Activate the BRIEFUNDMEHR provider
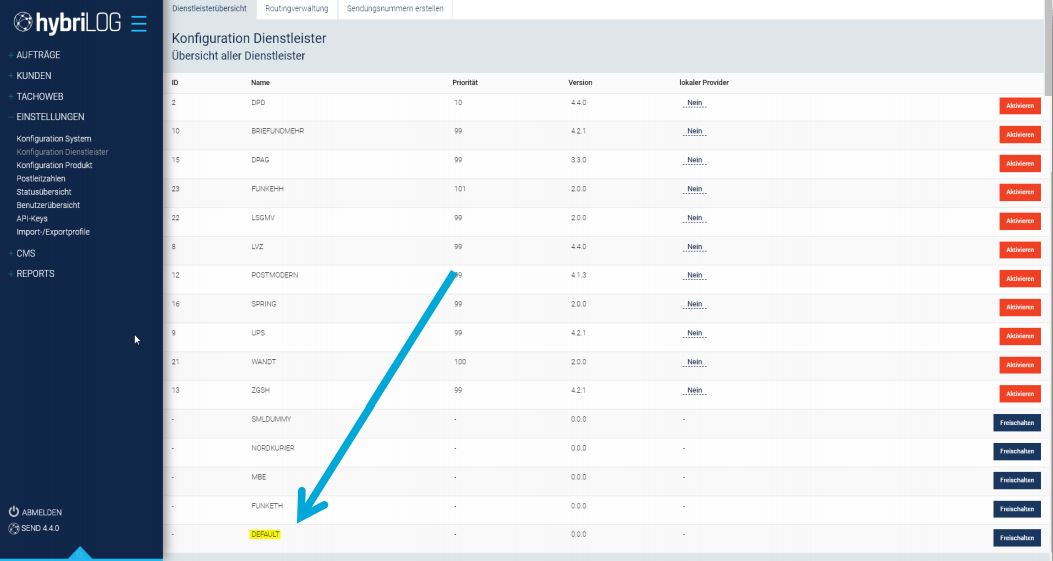Image resolution: width=1053 pixels, height=561 pixels. (1019, 135)
